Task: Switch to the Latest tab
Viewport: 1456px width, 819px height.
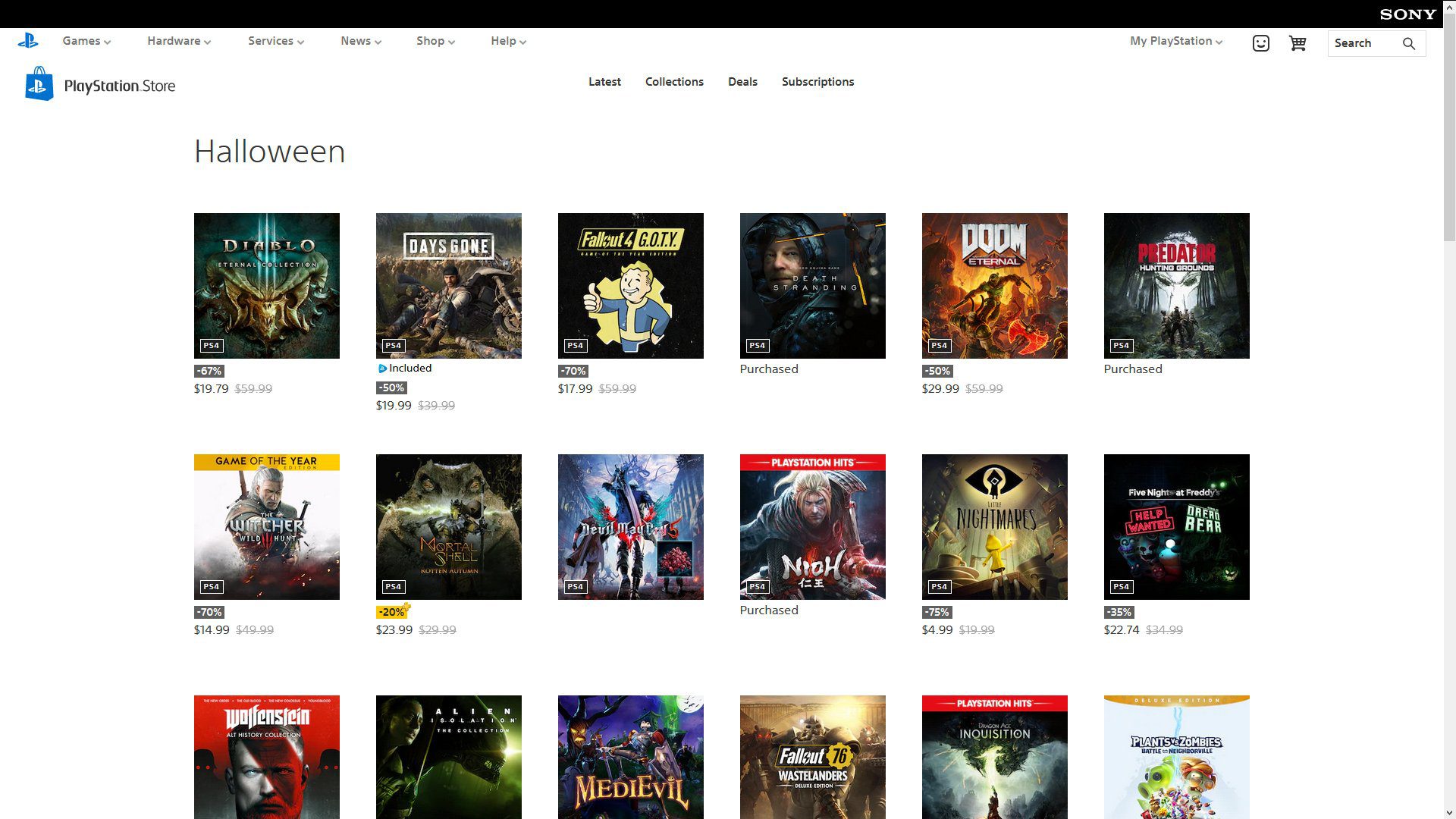Action: [604, 82]
